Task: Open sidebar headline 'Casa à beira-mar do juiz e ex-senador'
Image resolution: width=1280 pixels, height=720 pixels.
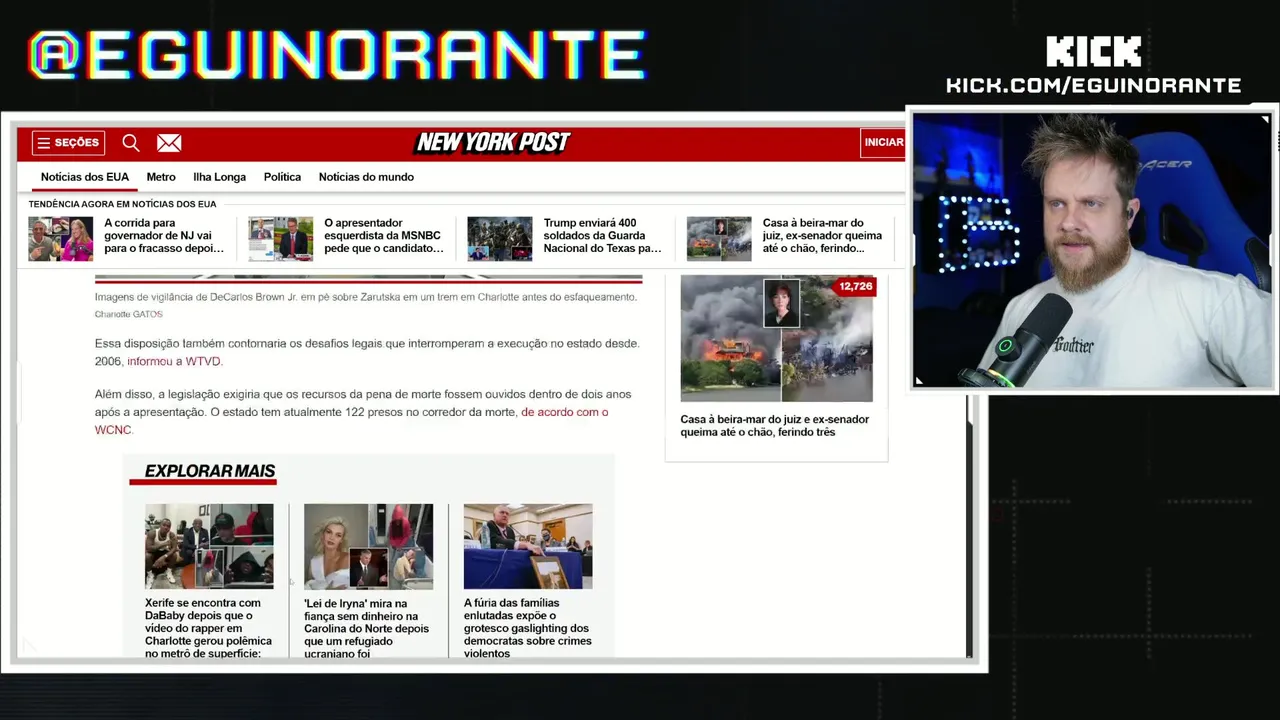Action: [775, 426]
